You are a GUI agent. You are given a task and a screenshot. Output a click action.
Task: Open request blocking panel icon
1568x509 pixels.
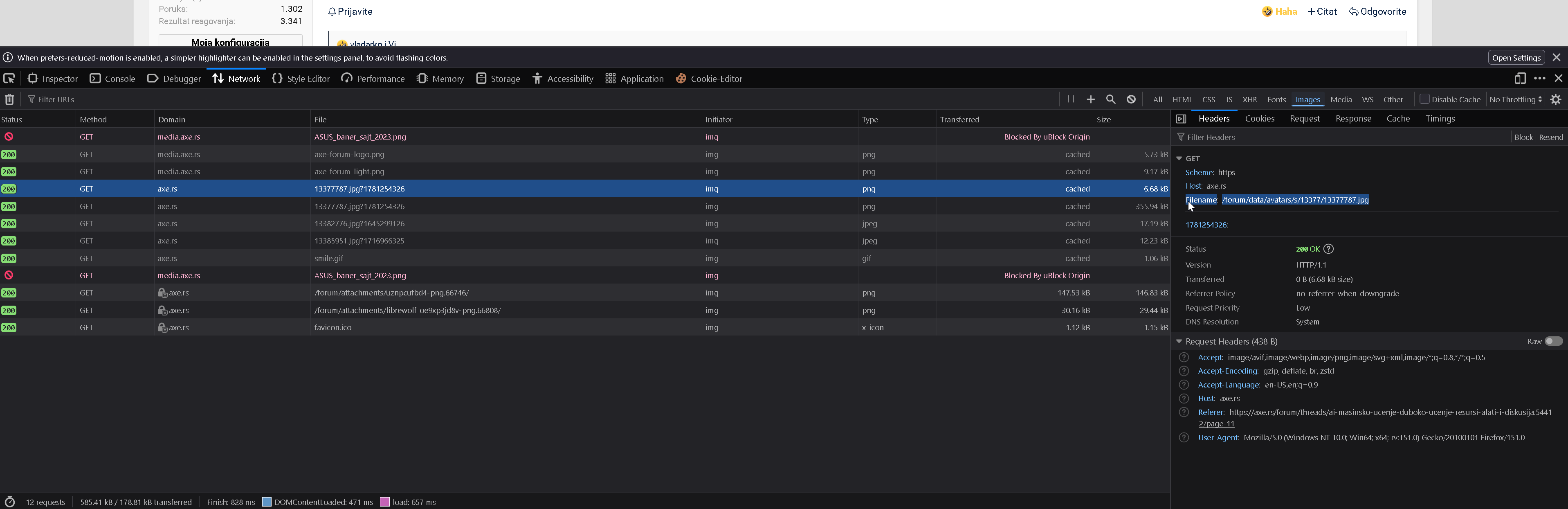coord(1131,99)
